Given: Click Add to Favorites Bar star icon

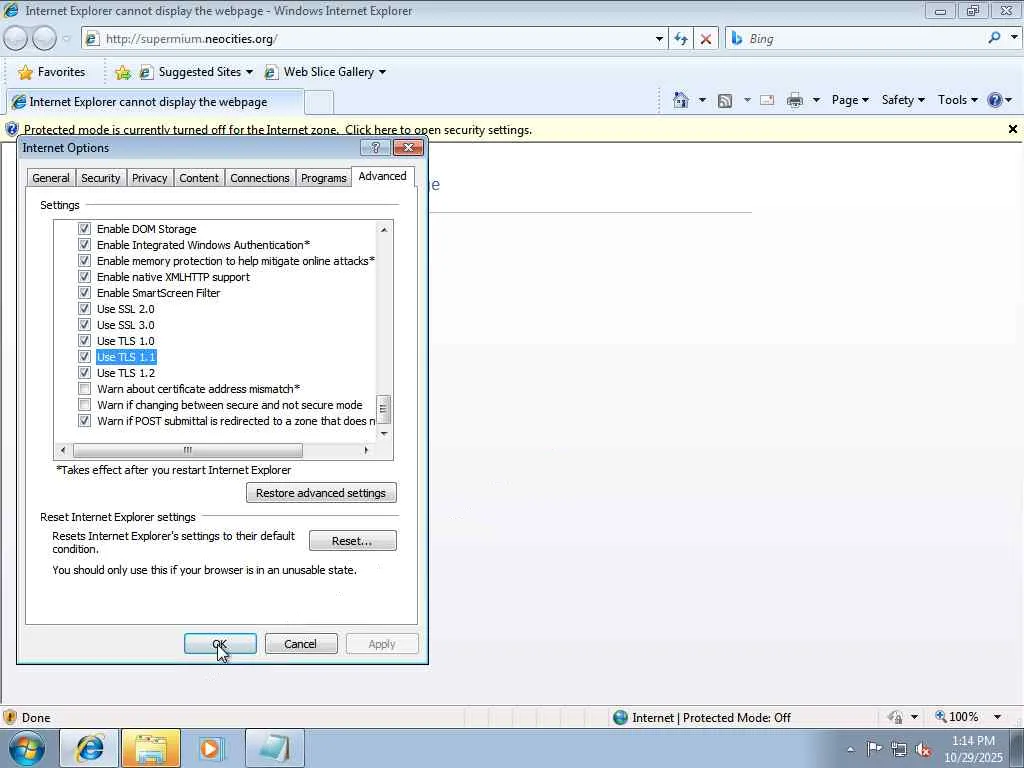Looking at the screenshot, I should click(123, 72).
